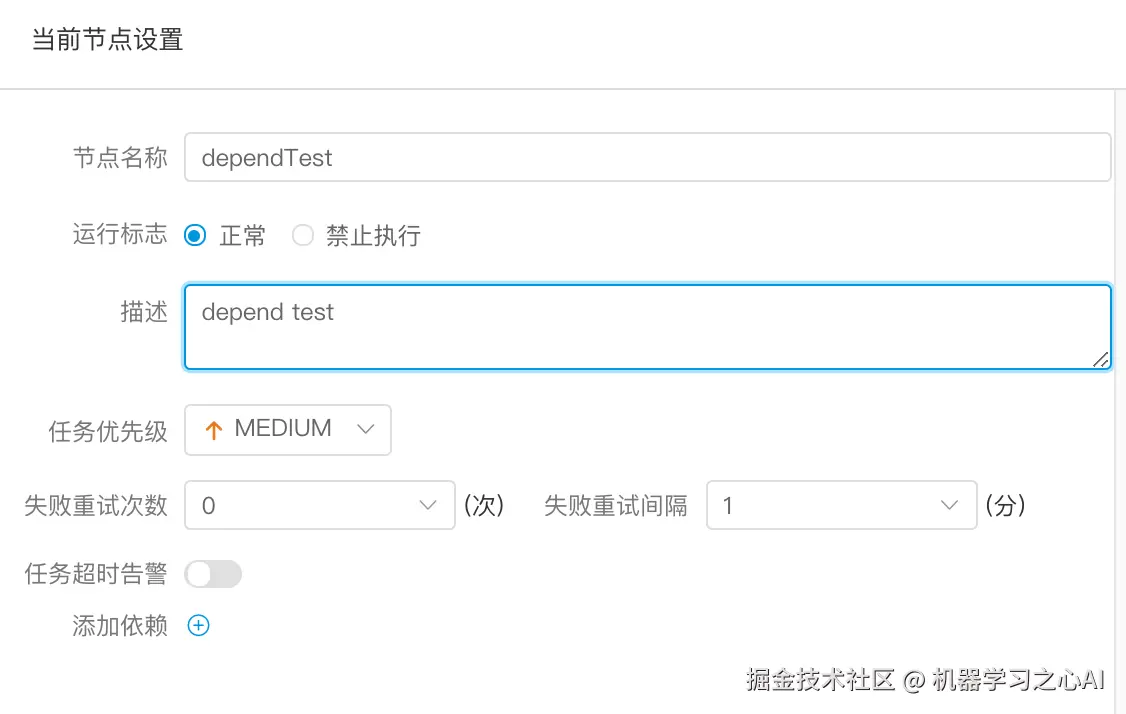Click the 运行标志 field label
Viewport: 1126px width, 714px height.
(119, 236)
